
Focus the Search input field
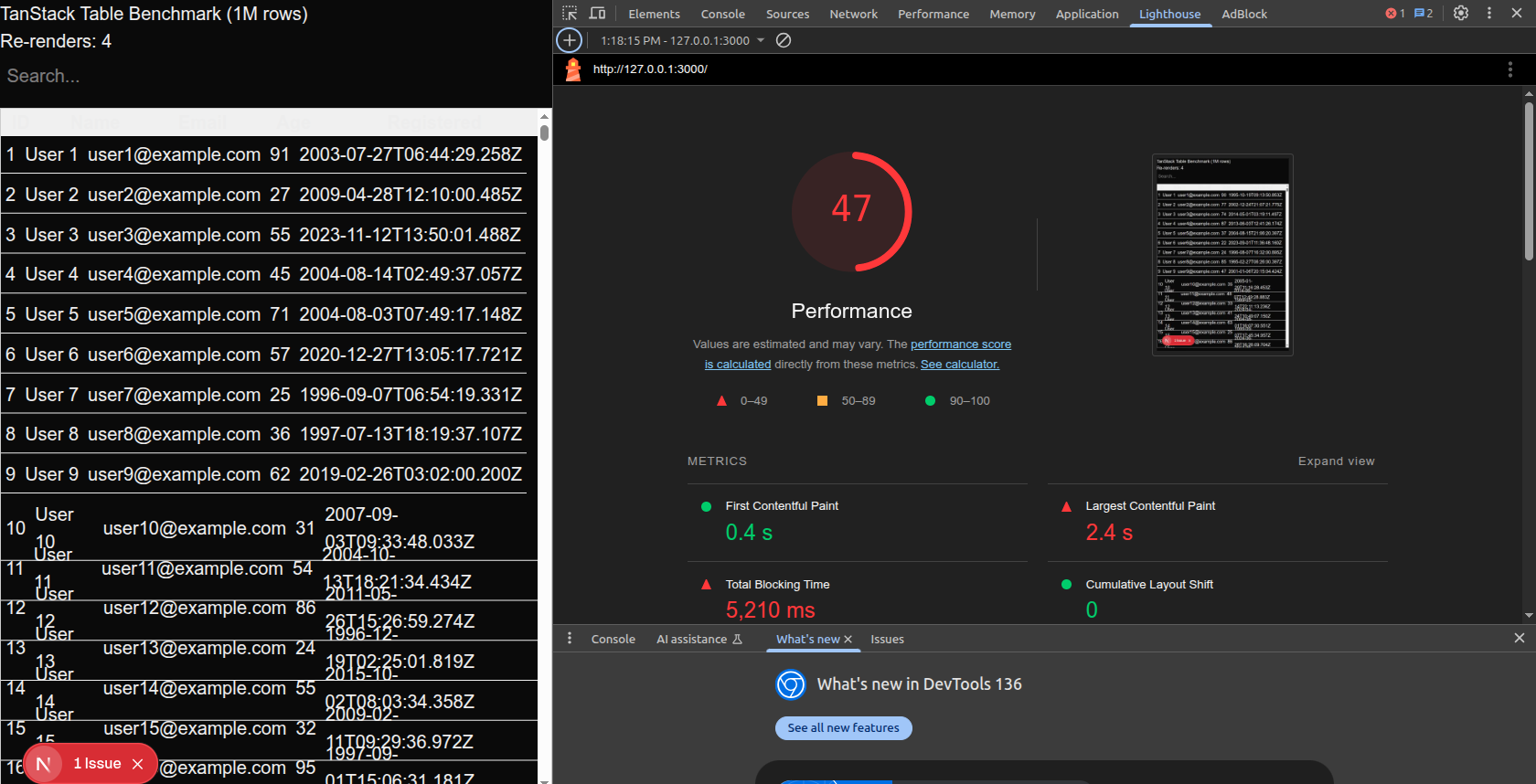click(274, 77)
